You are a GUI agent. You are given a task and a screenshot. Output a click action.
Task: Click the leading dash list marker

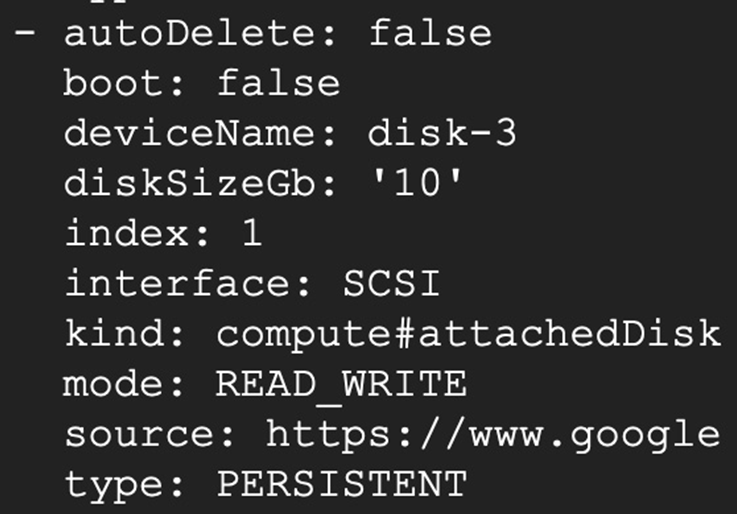click(x=24, y=33)
